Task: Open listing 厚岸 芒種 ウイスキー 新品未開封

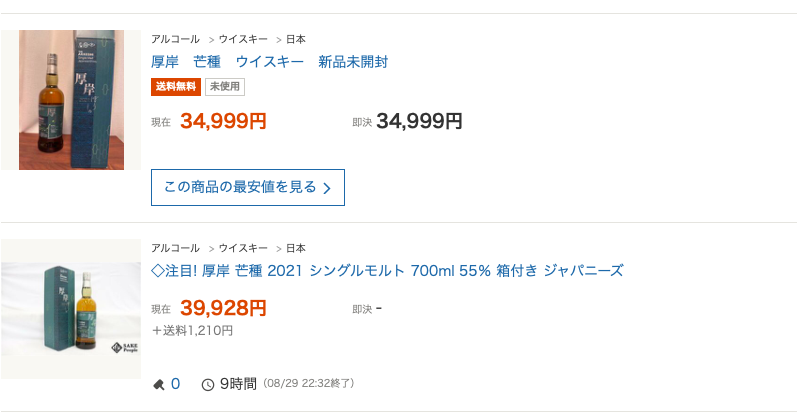Action: click(x=269, y=62)
